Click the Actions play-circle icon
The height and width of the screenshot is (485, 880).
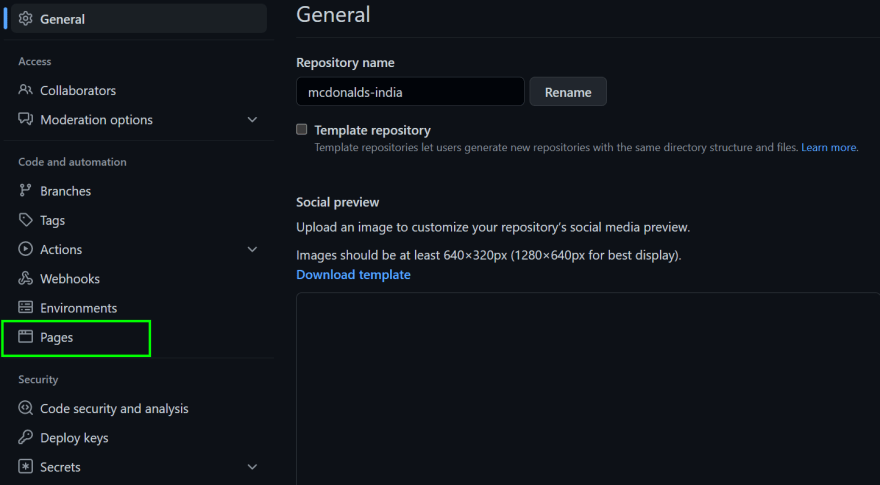click(25, 249)
